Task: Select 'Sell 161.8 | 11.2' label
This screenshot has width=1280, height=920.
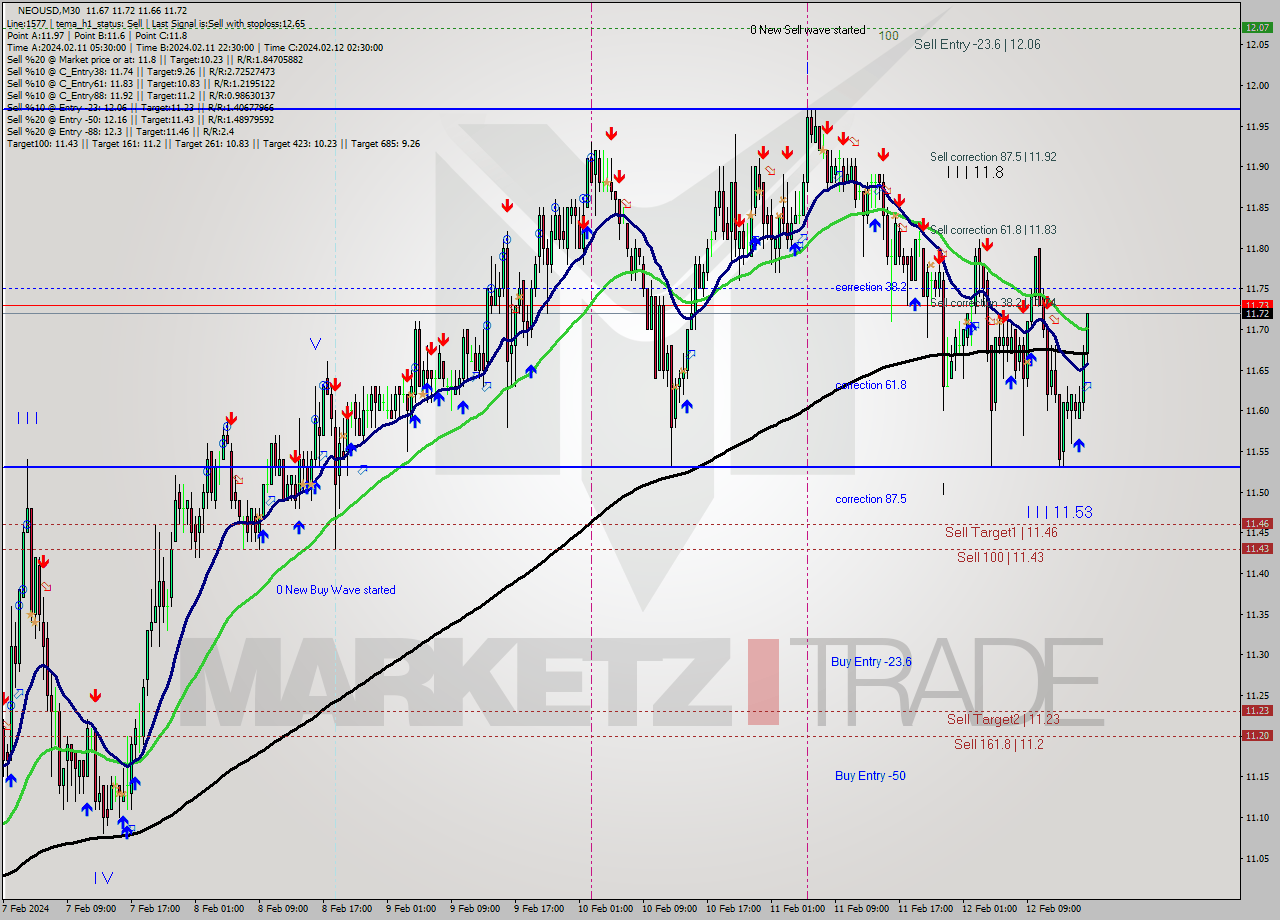Action: tap(999, 744)
